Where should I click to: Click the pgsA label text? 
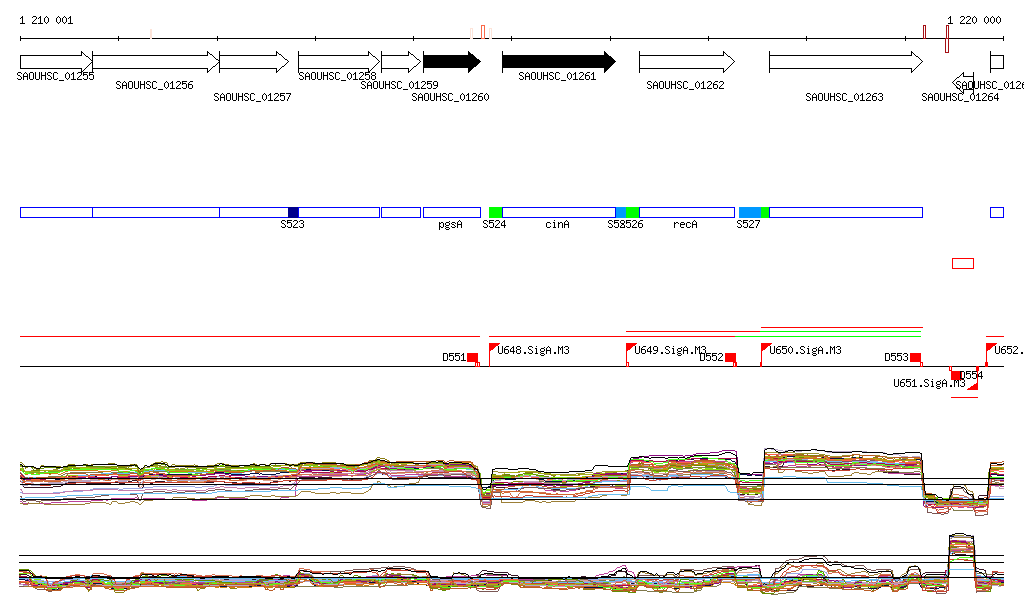click(x=451, y=225)
